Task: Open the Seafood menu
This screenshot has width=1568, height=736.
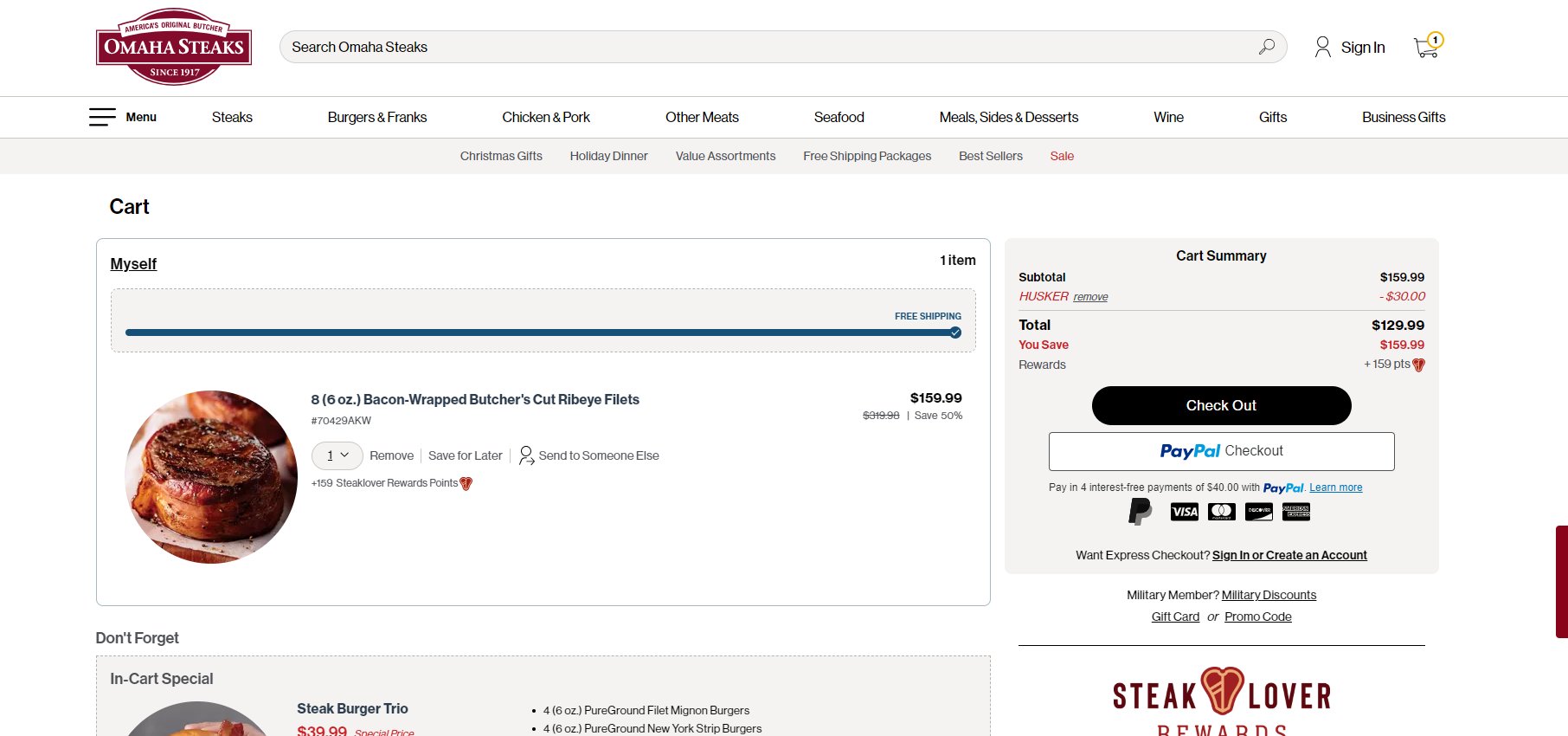Action: 839,117
